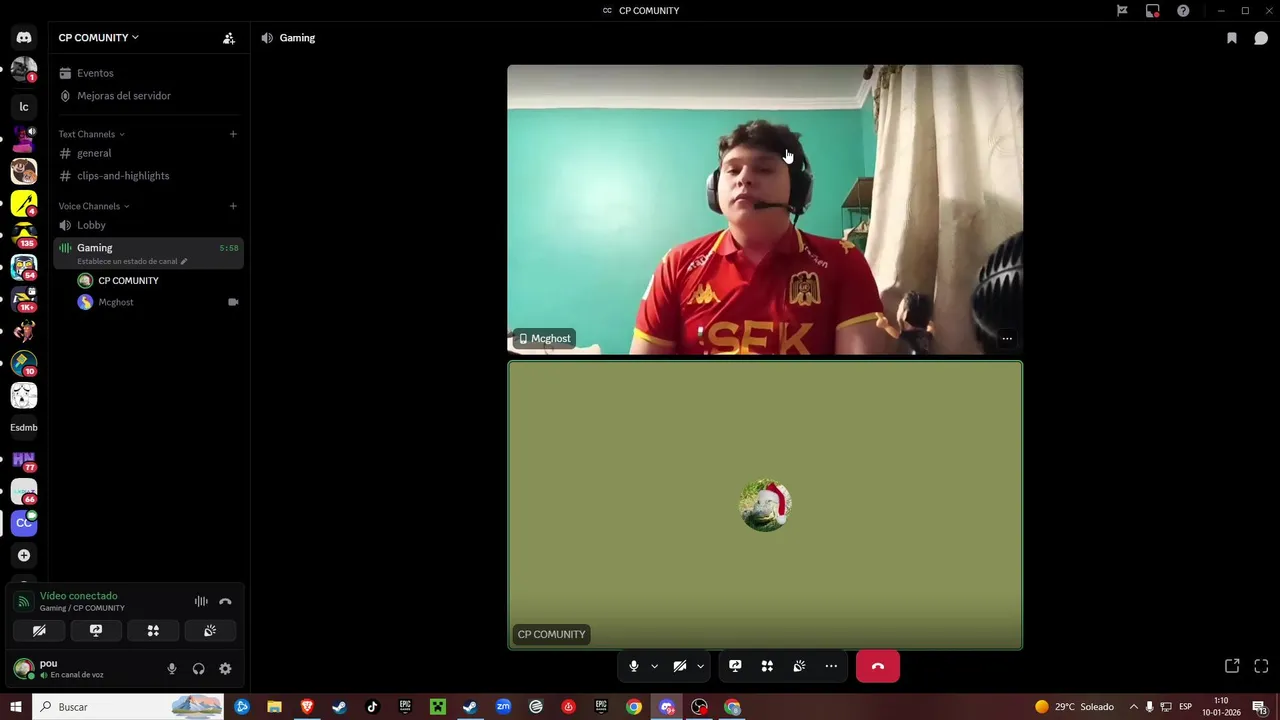Collapse the Voice Channels category

[x=93, y=206]
